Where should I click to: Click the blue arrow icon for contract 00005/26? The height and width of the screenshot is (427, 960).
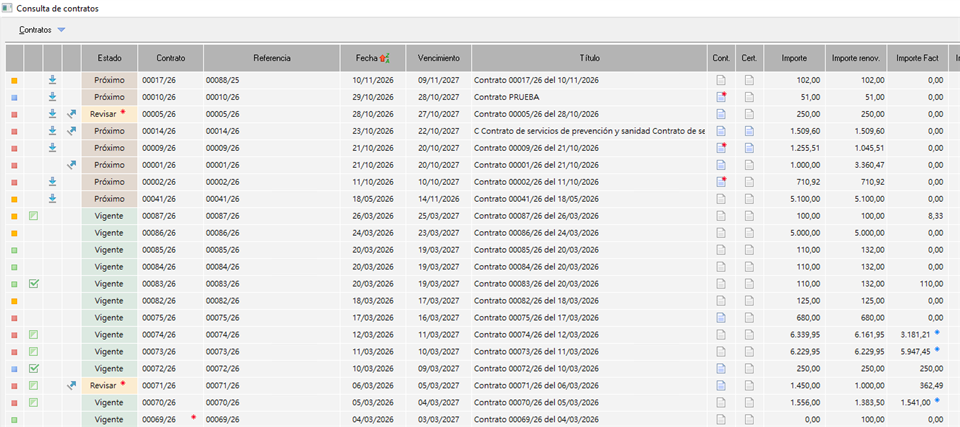pos(71,114)
